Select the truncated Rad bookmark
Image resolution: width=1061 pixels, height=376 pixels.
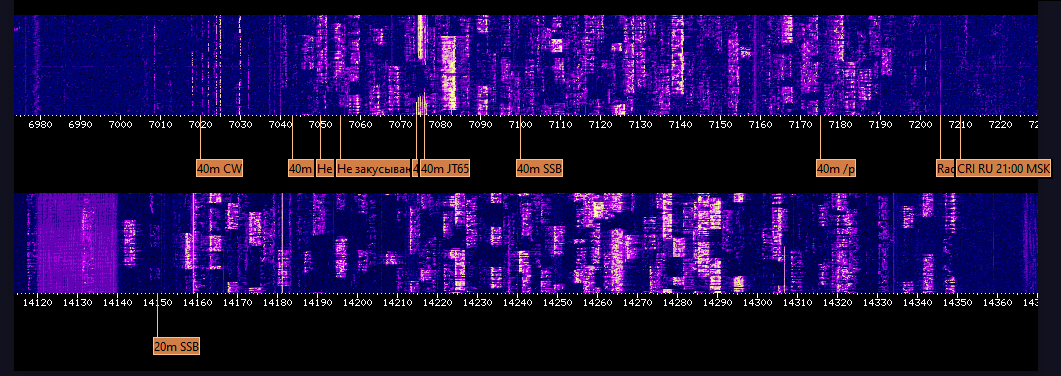coord(945,168)
